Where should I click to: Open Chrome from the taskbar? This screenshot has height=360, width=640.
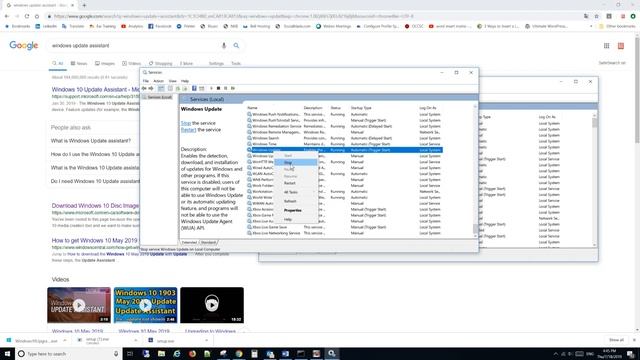tap(239, 353)
